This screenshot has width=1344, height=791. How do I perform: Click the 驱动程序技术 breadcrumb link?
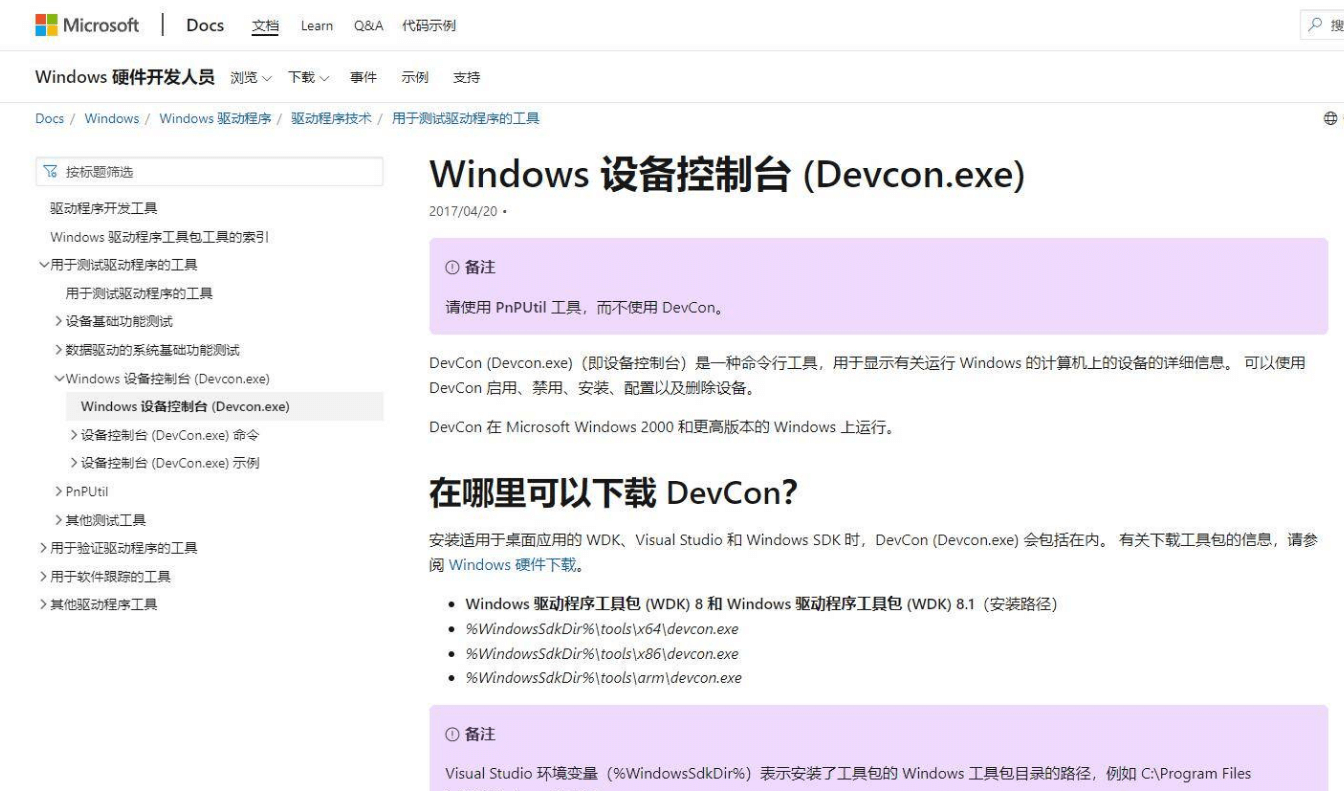(331, 118)
